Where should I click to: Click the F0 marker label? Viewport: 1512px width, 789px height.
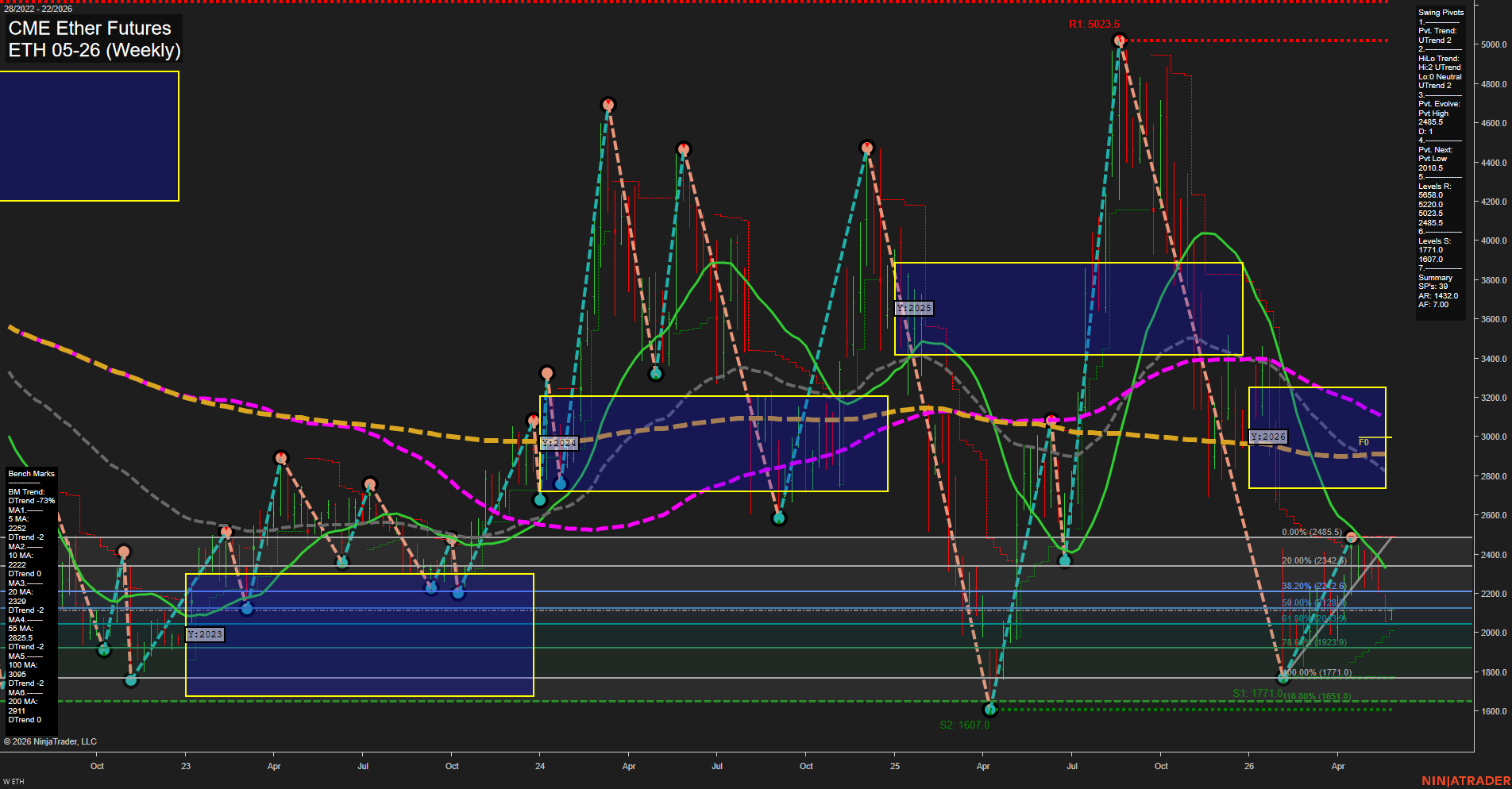click(x=1363, y=442)
